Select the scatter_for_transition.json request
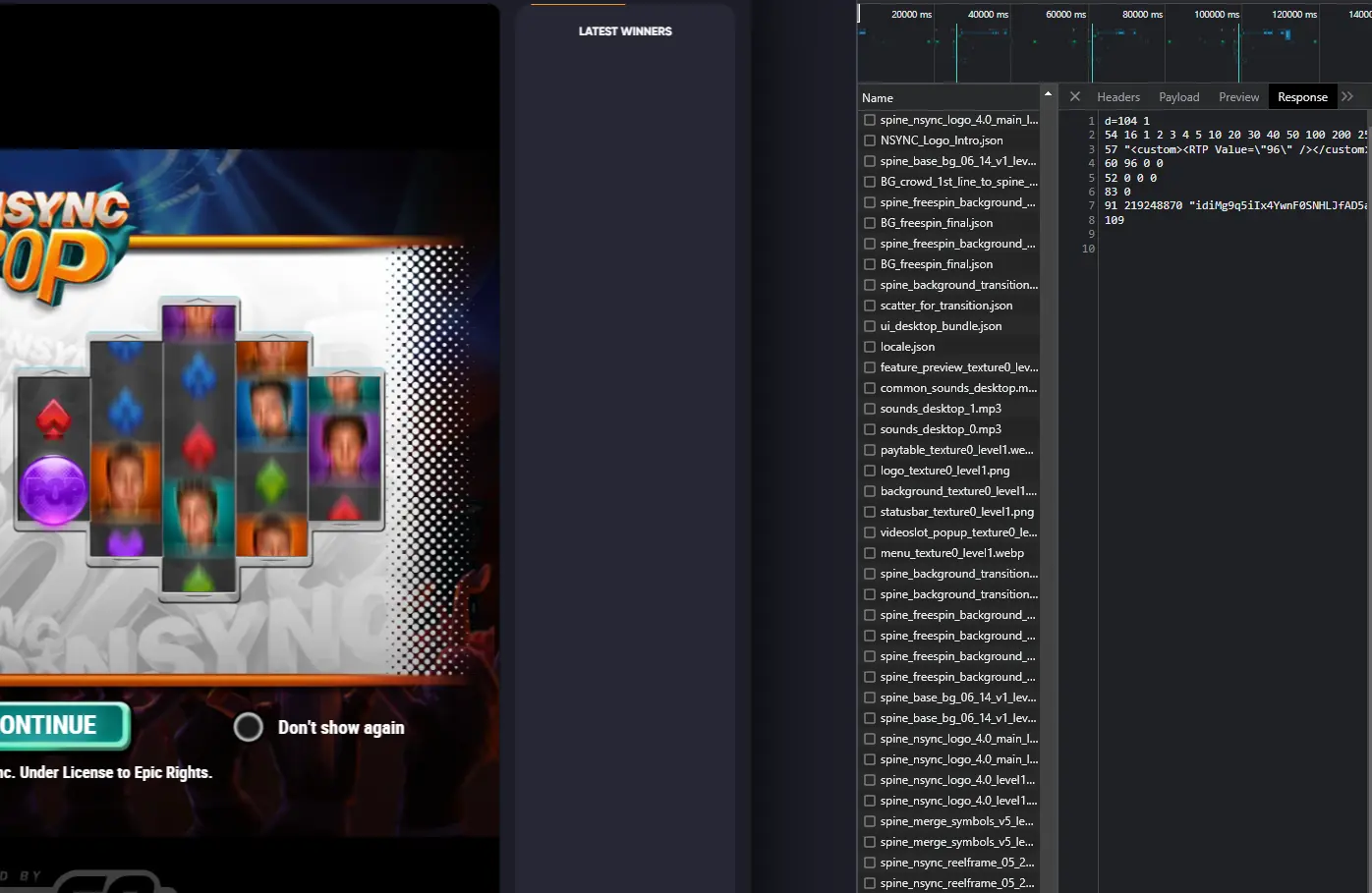This screenshot has width=1372, height=893. click(x=946, y=306)
